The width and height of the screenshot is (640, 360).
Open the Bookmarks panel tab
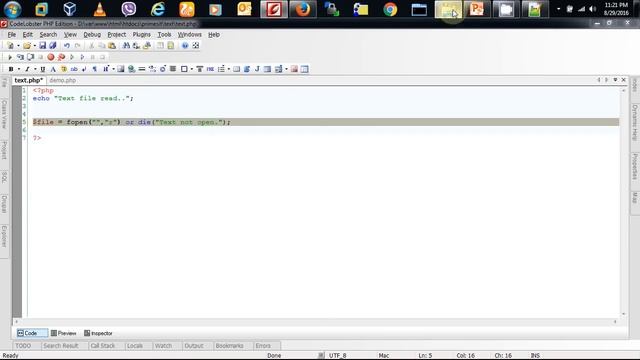[x=229, y=346]
